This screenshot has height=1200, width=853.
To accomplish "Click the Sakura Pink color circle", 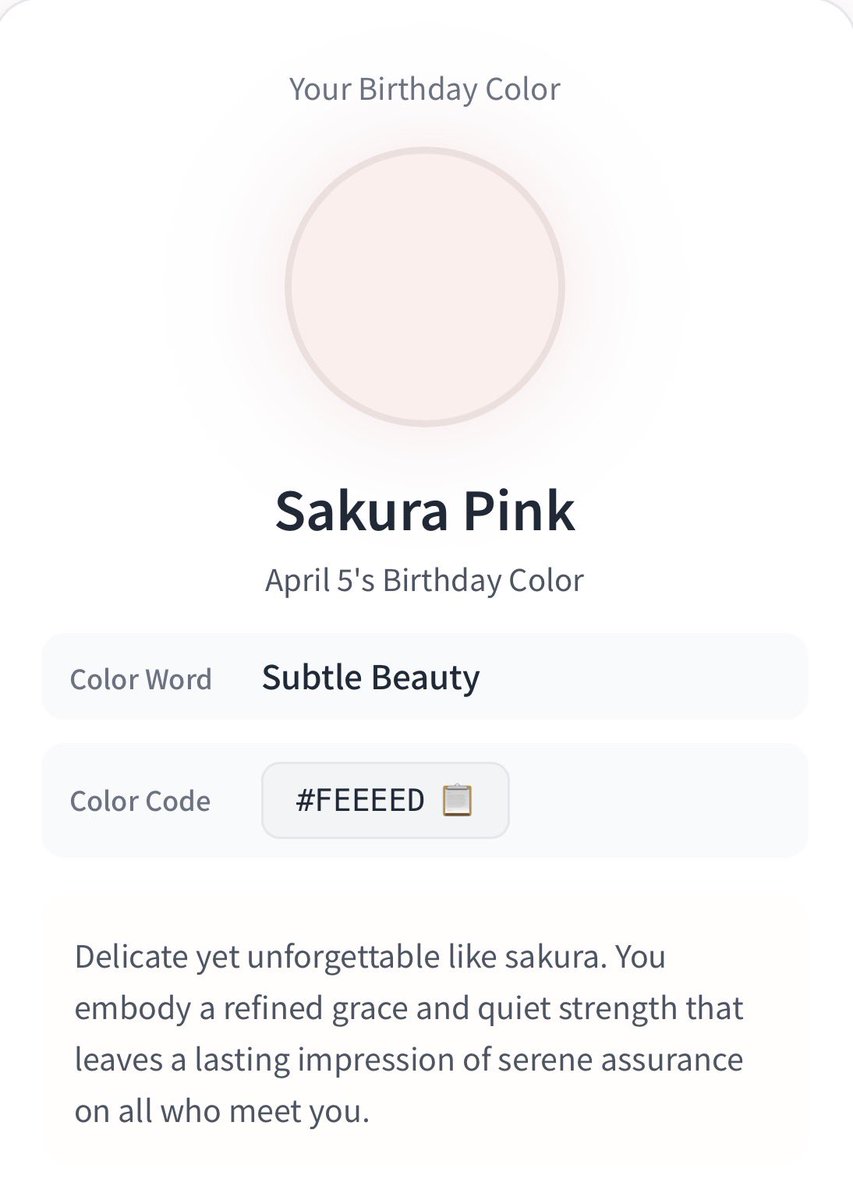I will coord(425,287).
